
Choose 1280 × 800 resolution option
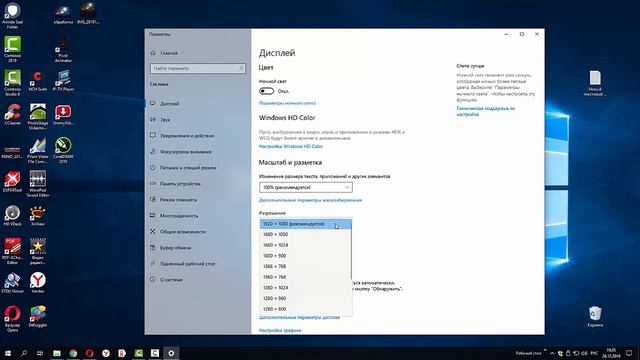(x=306, y=309)
